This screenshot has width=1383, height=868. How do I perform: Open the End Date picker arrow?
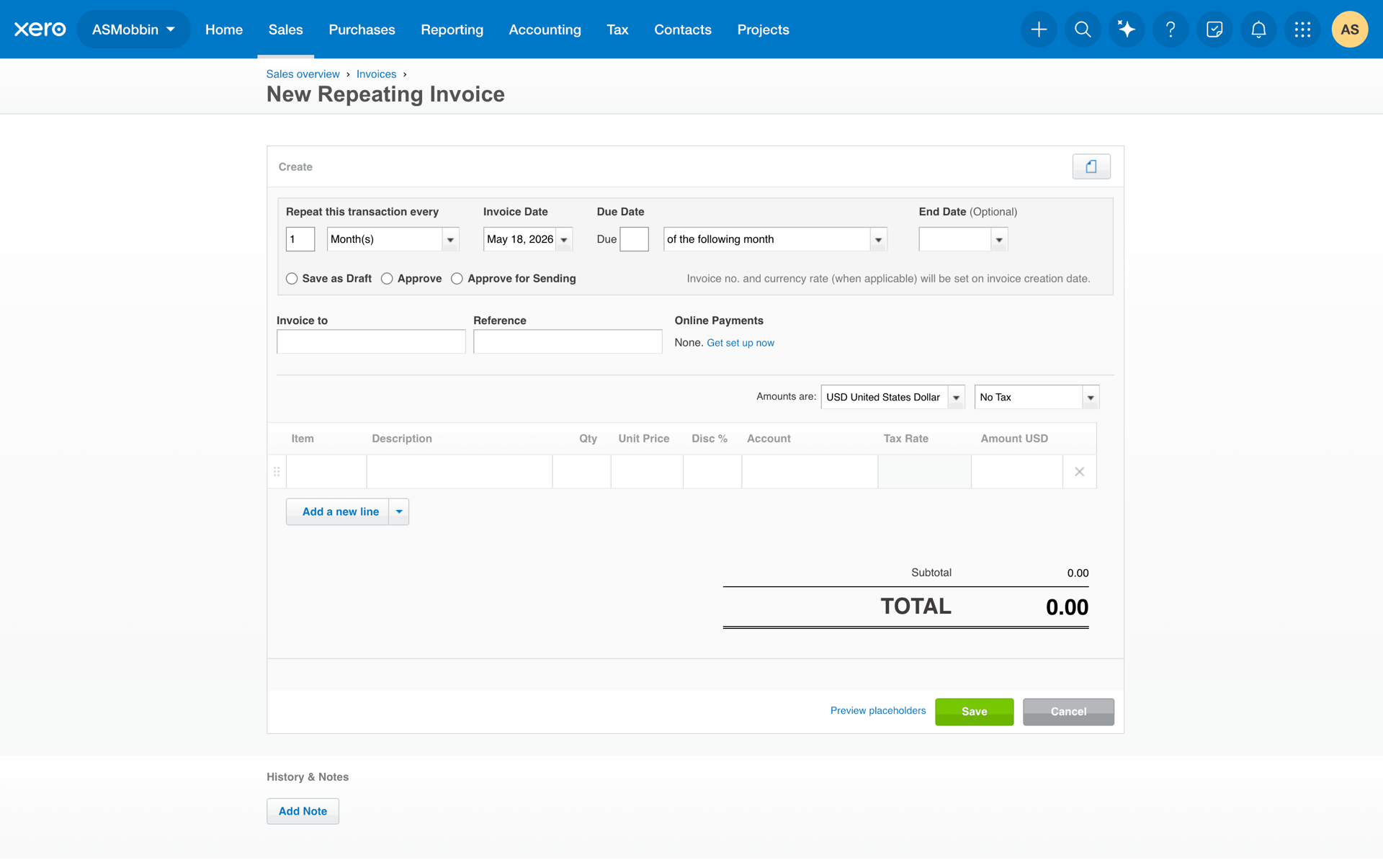point(998,239)
